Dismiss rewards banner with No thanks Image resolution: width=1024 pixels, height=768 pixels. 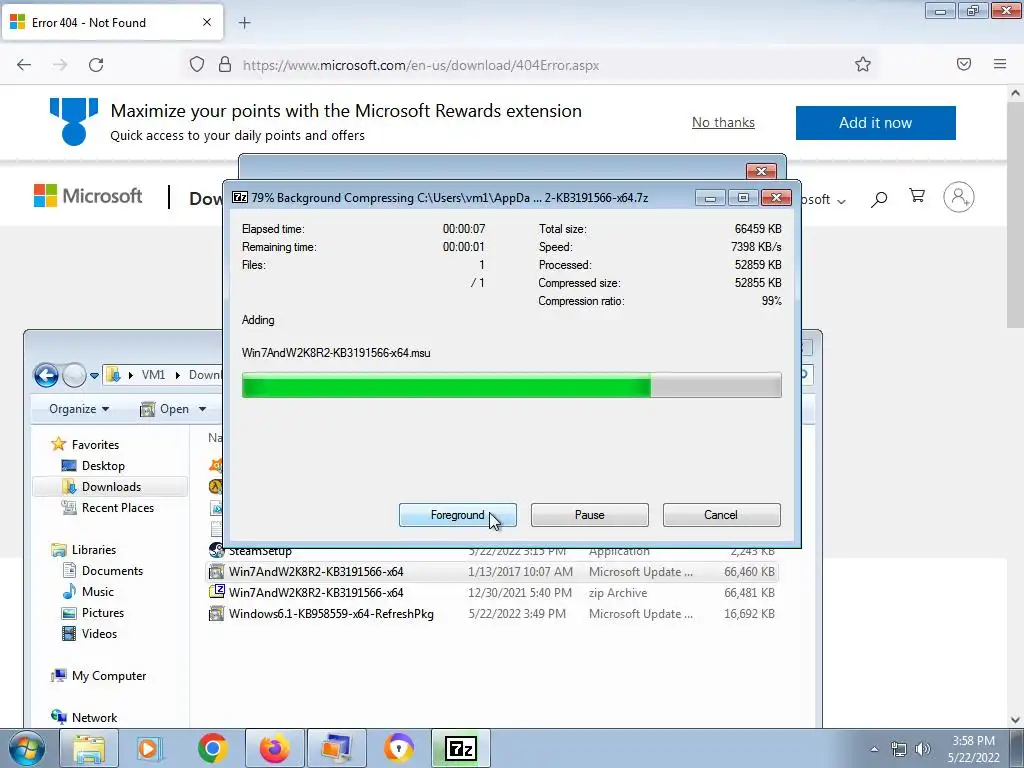pos(723,122)
